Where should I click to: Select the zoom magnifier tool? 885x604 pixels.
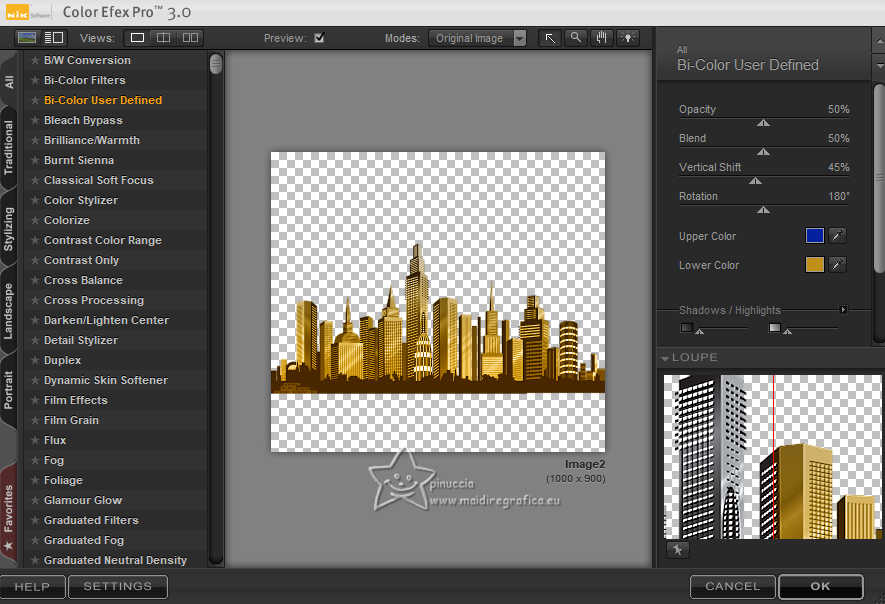[576, 38]
